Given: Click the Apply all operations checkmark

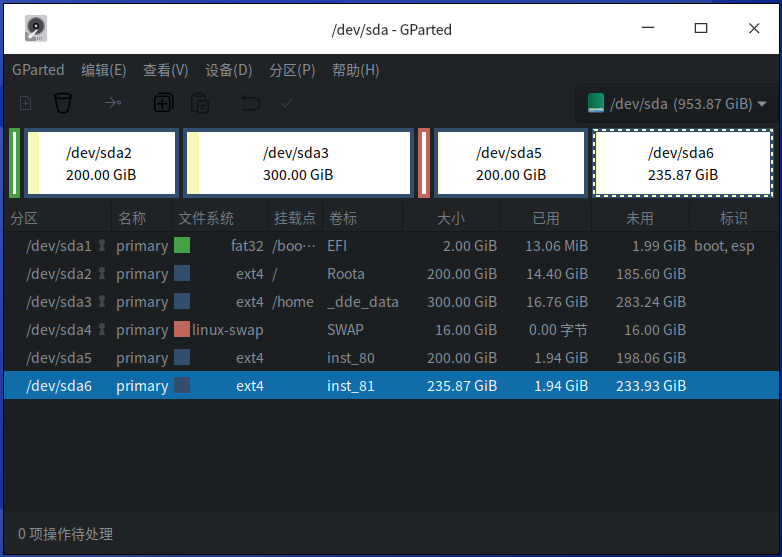Looking at the screenshot, I should 287,103.
